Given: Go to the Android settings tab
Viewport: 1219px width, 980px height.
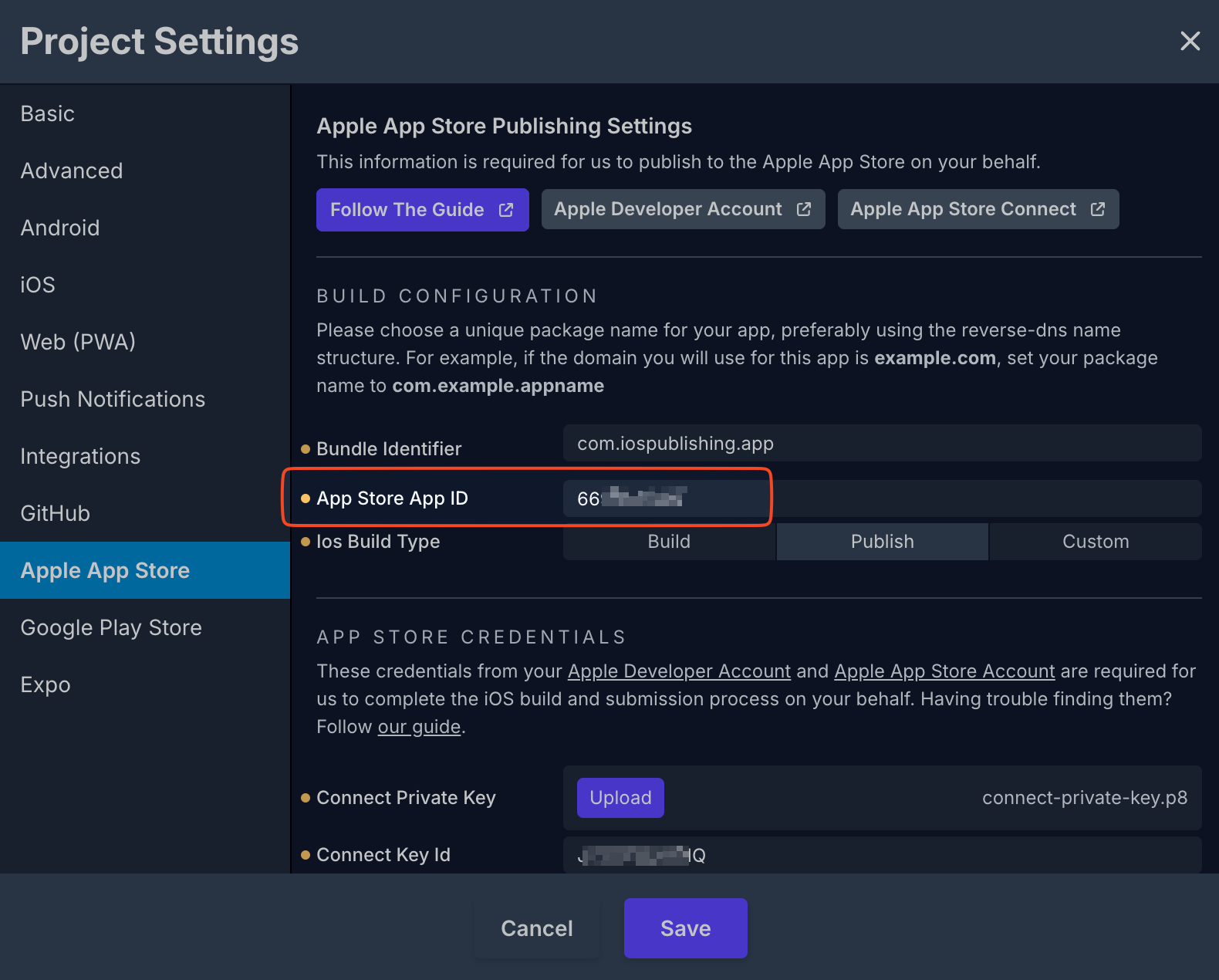Looking at the screenshot, I should (x=60, y=228).
